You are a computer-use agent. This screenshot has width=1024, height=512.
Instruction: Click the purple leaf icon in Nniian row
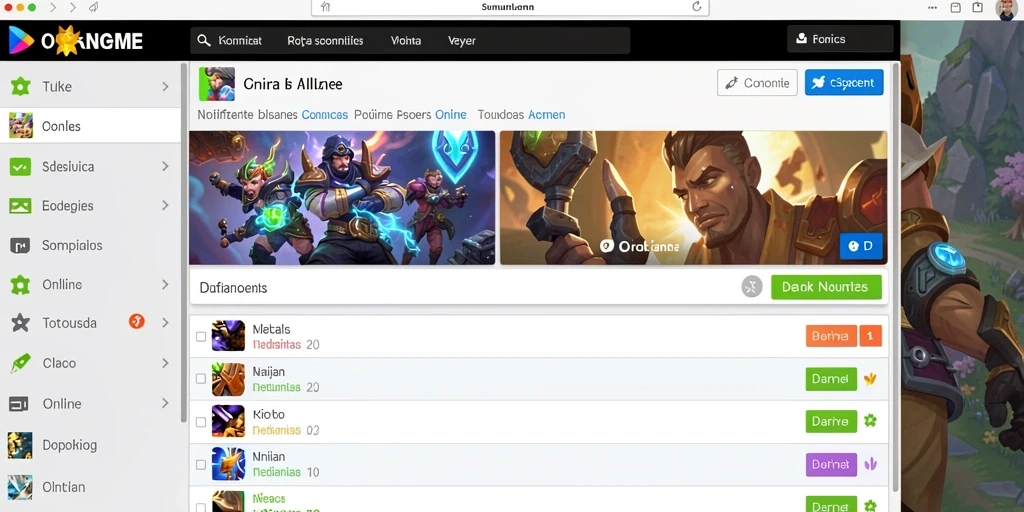click(870, 464)
